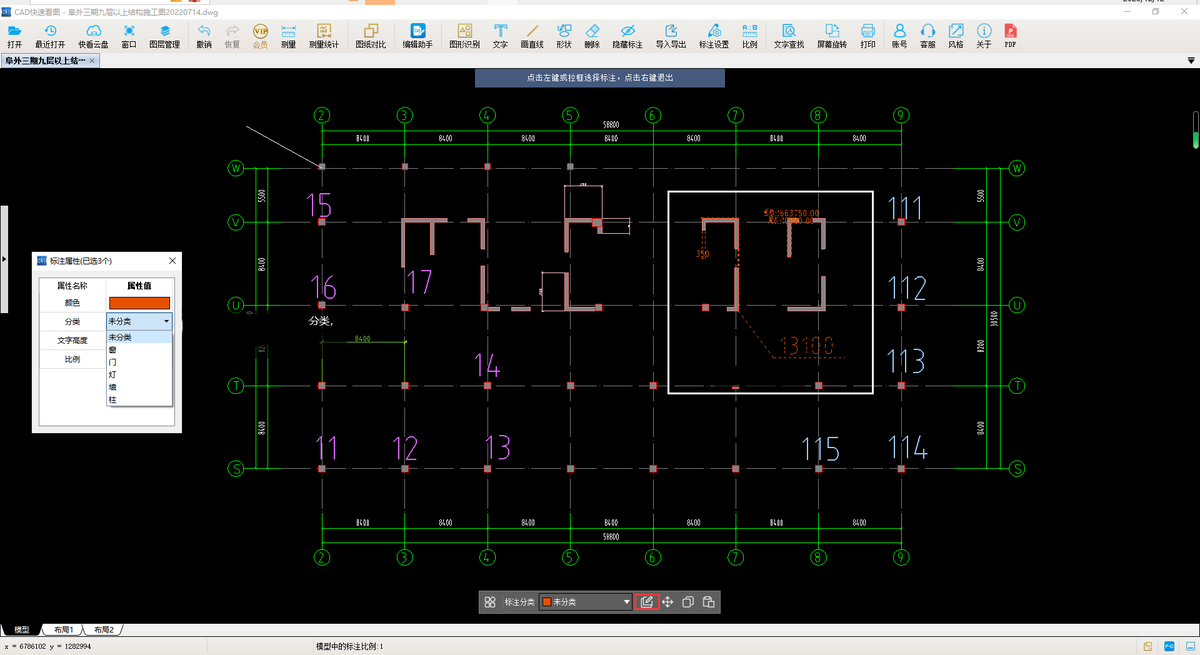The height and width of the screenshot is (655, 1200).
Task: Select the 画直线 line drawing tool
Action: [531, 37]
